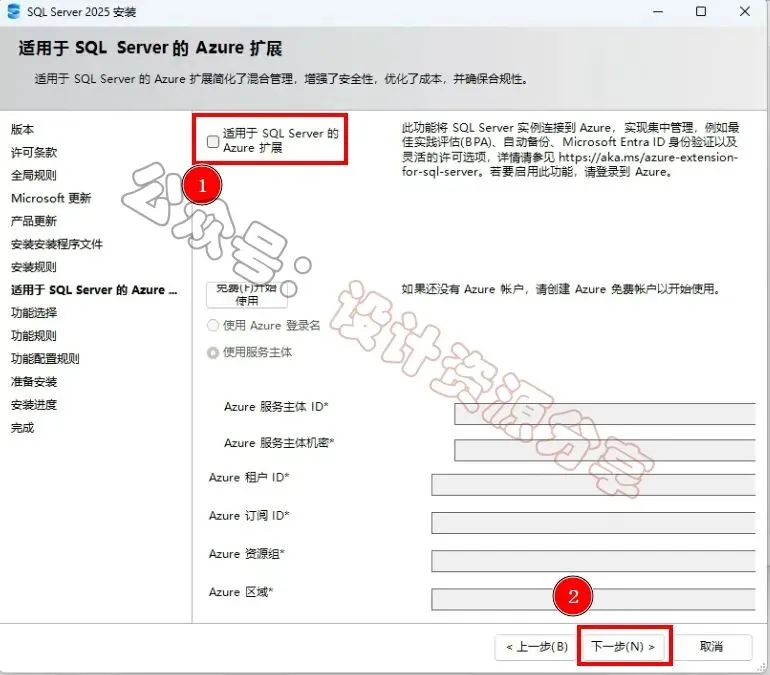The width and height of the screenshot is (770, 675).
Task: Click the text about creating a free Azure account
Action: [561, 289]
